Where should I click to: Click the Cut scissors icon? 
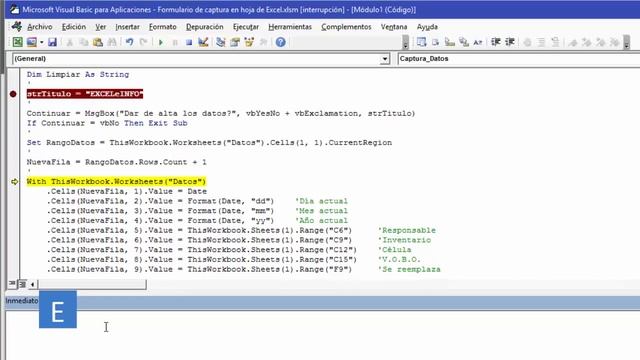[70, 42]
